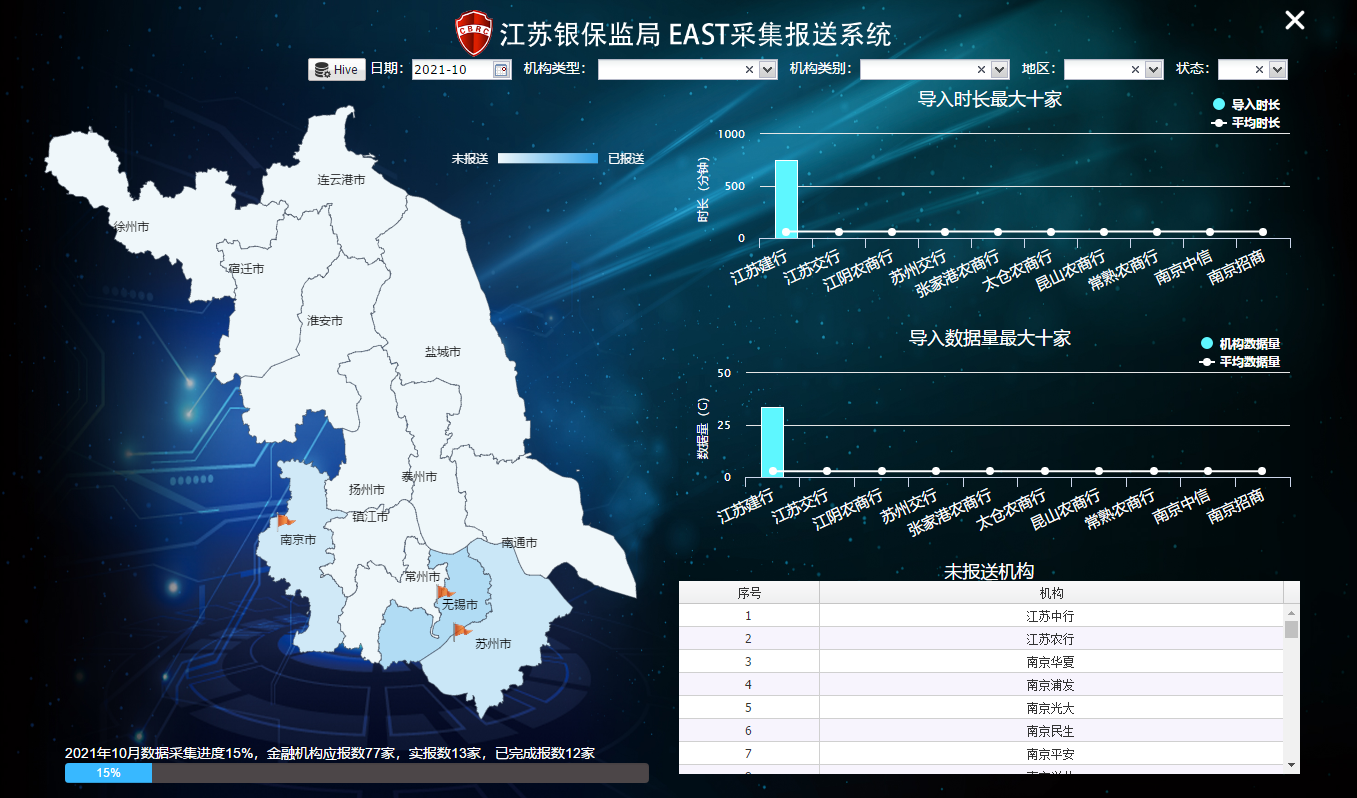Expand the 机构类型 dropdown arrow
Image resolution: width=1357 pixels, height=798 pixels.
(x=768, y=70)
